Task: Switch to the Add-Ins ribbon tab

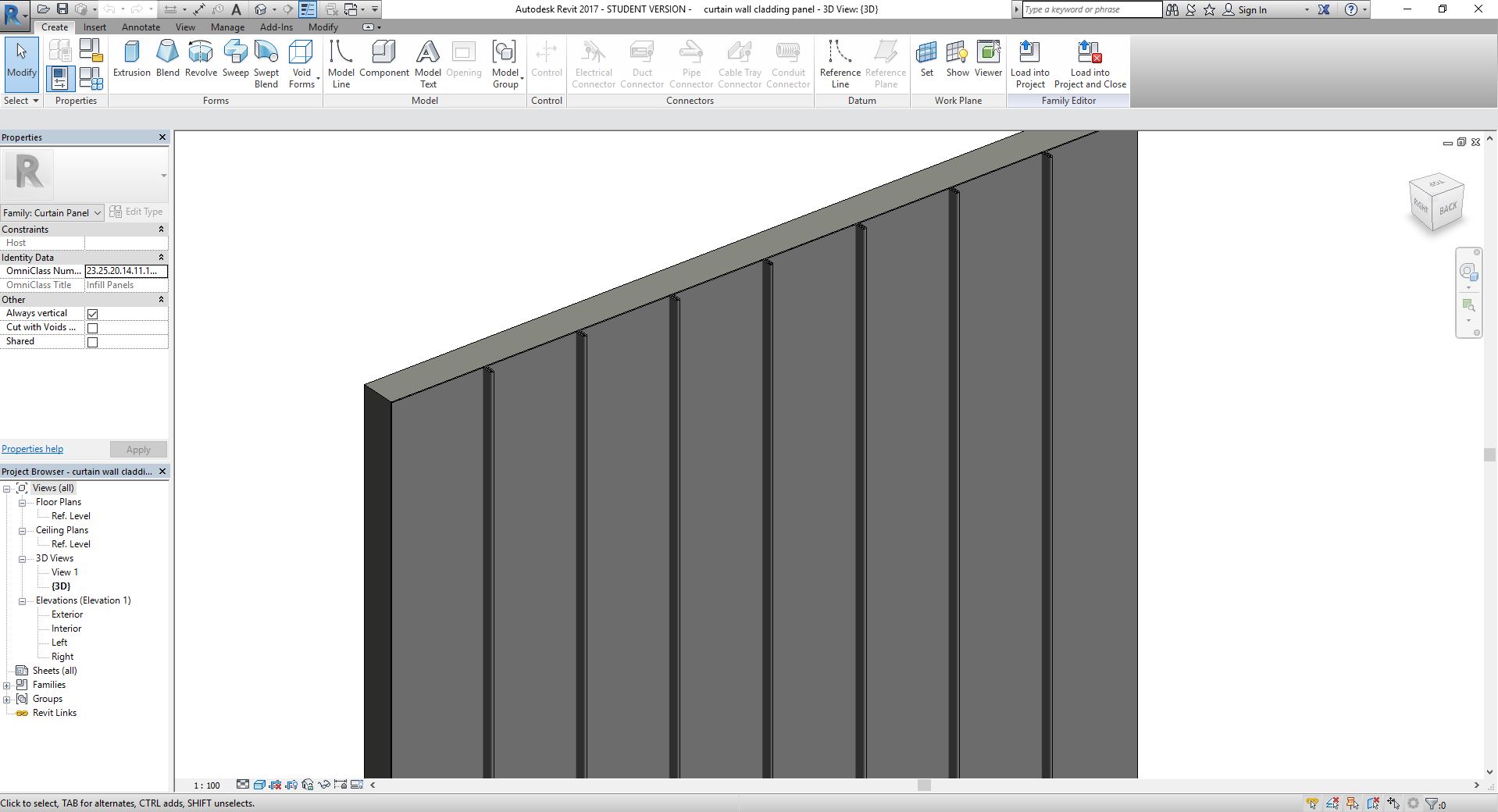Action: (276, 27)
